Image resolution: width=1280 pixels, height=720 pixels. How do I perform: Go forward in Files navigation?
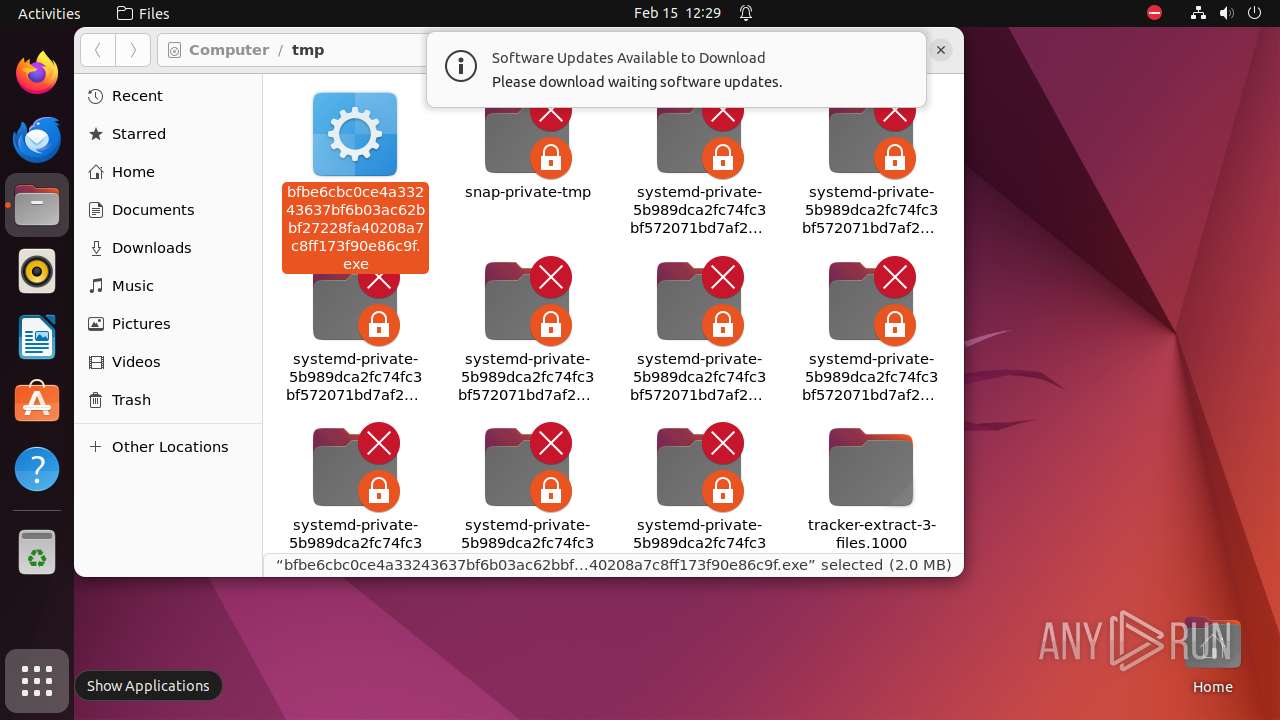click(x=133, y=50)
